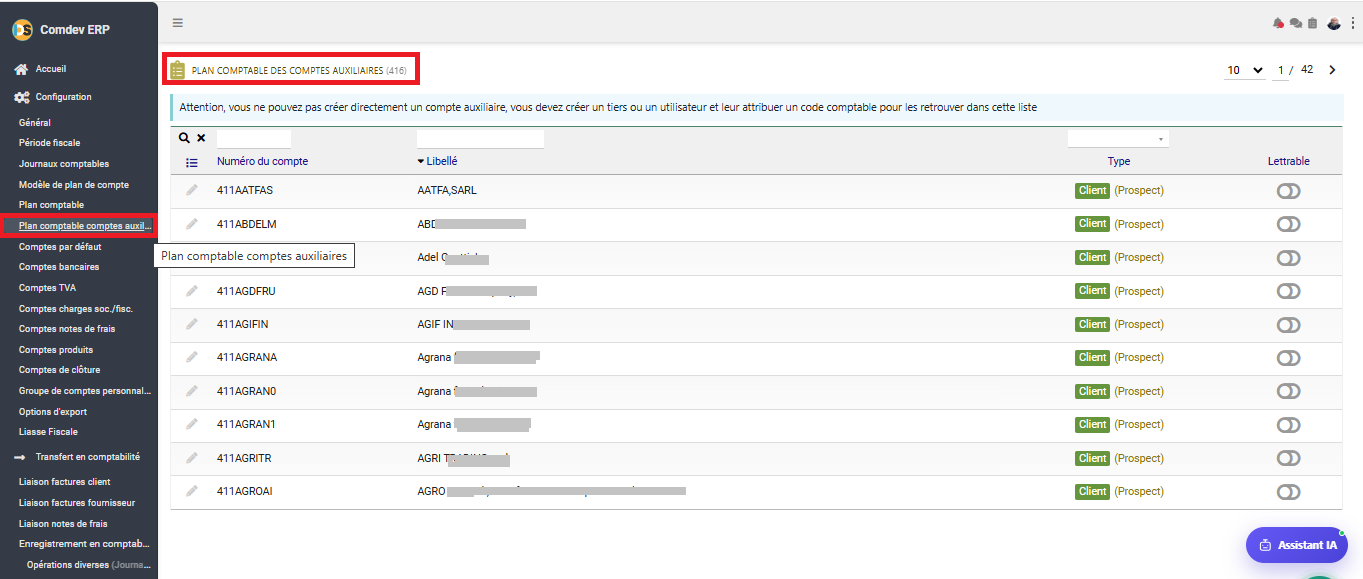
Task: Open the Type filter dropdown
Action: pos(1118,139)
